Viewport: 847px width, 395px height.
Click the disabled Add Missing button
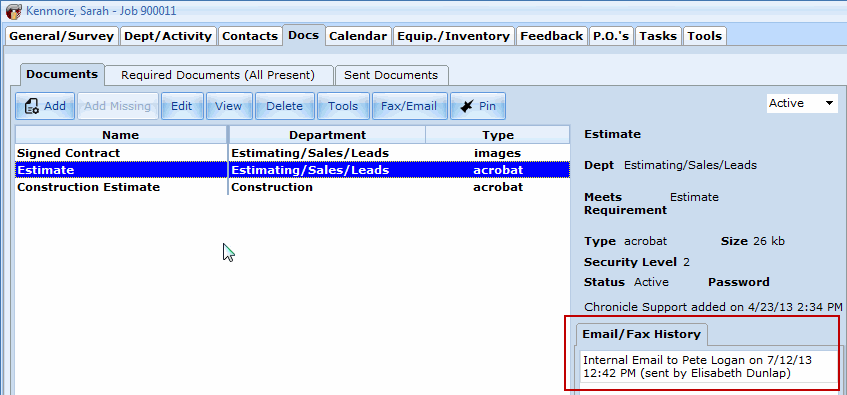(118, 106)
